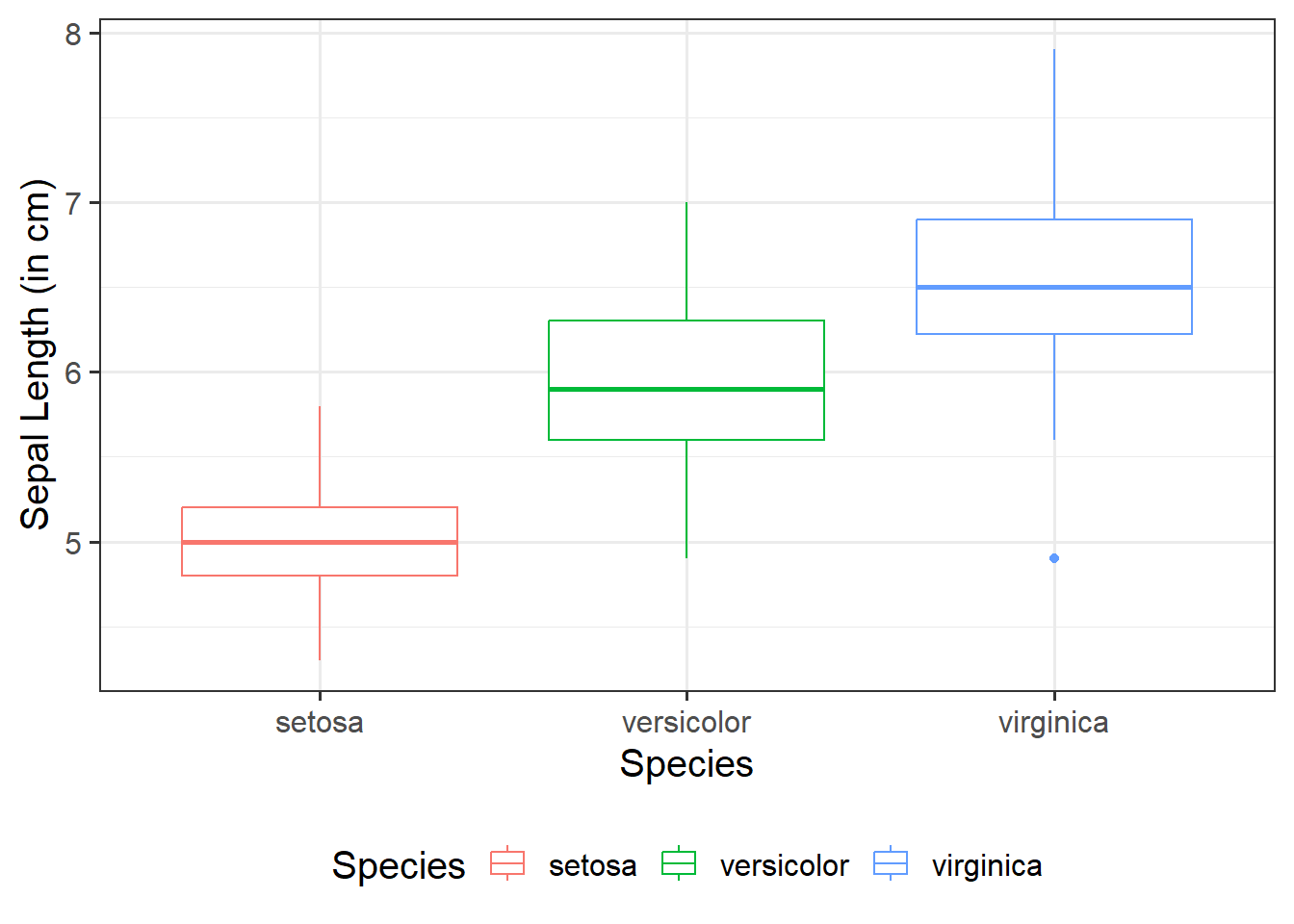Click the blue virginica outlier point

point(1054,558)
